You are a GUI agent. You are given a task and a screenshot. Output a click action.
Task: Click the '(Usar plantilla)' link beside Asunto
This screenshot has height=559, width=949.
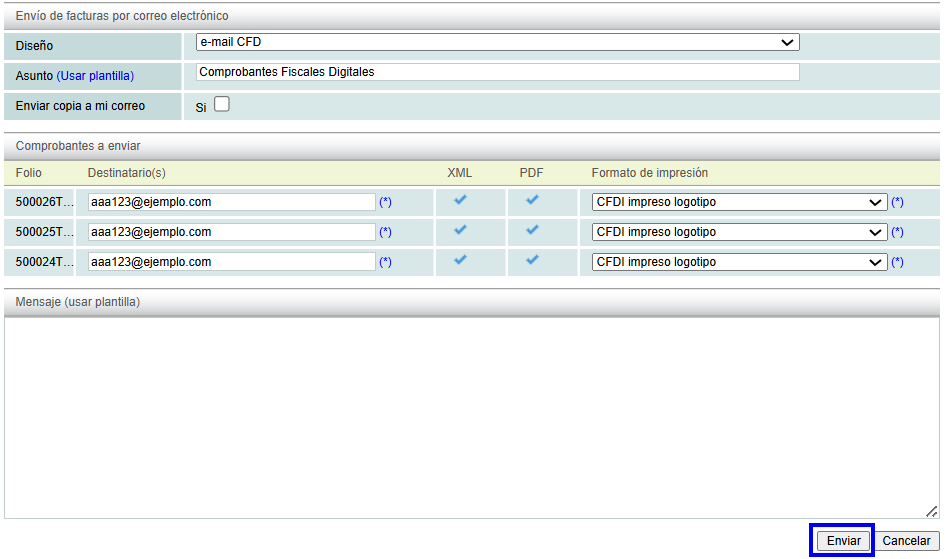[x=95, y=76]
